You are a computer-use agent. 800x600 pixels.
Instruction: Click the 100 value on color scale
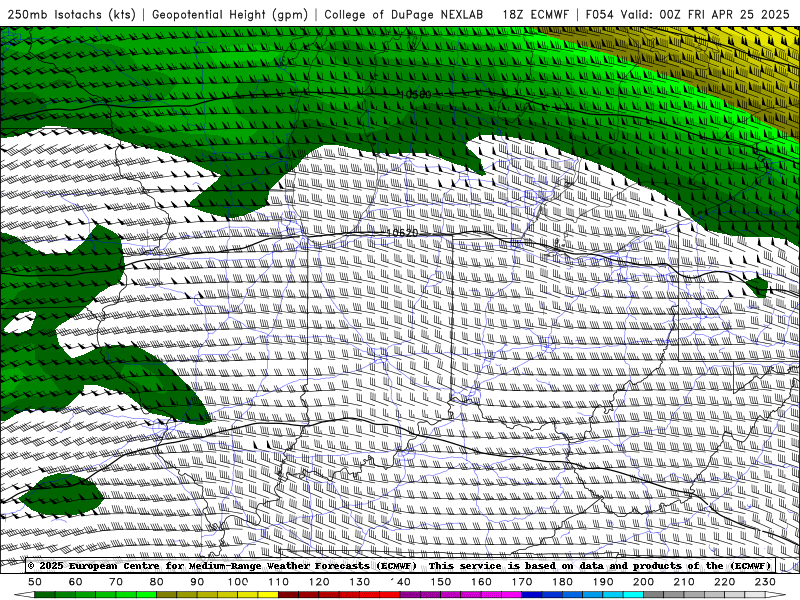(238, 582)
